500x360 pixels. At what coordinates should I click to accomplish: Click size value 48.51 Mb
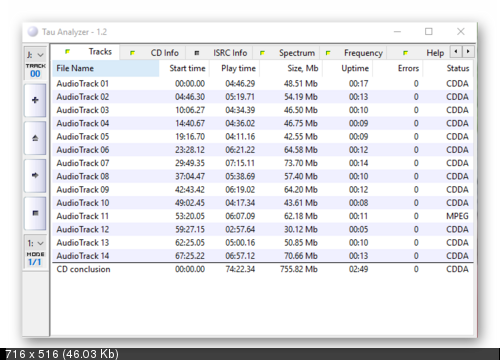point(301,84)
